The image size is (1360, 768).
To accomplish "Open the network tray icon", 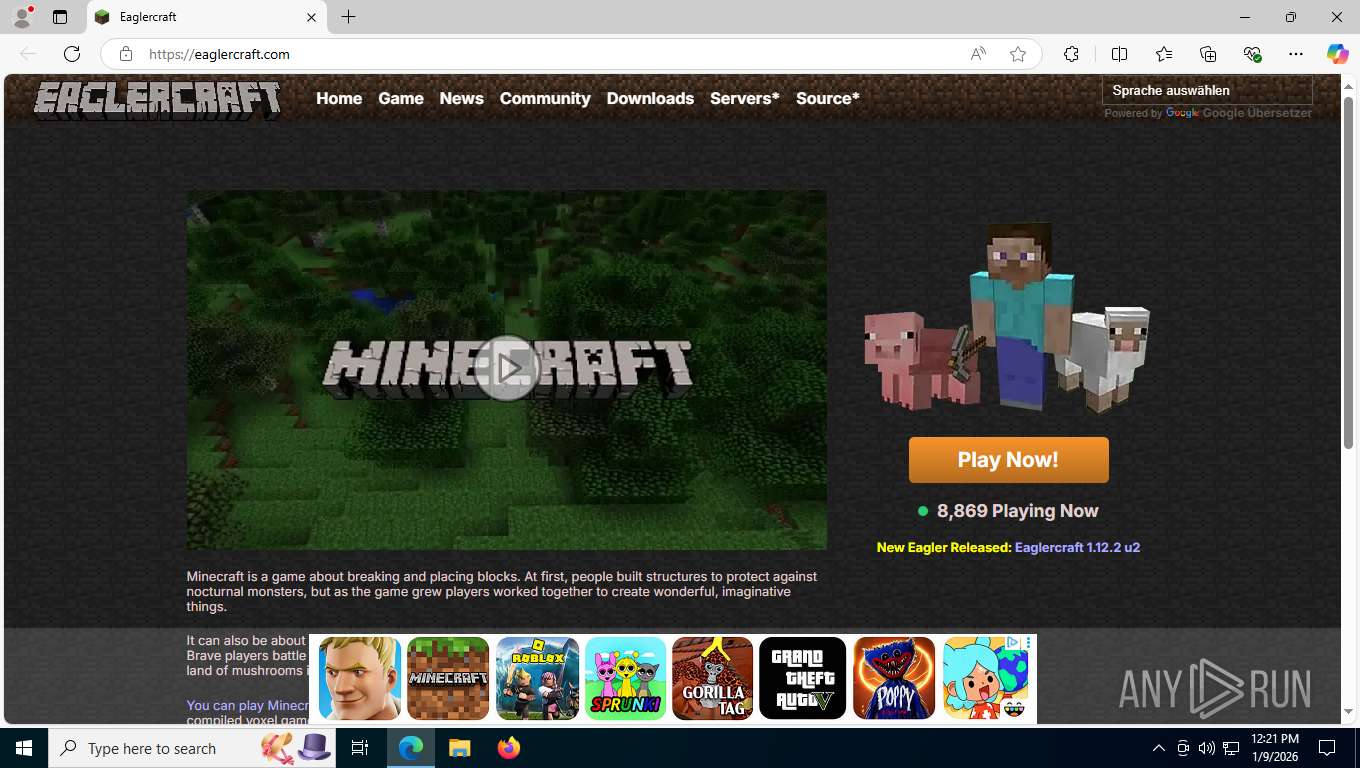I will (1231, 748).
